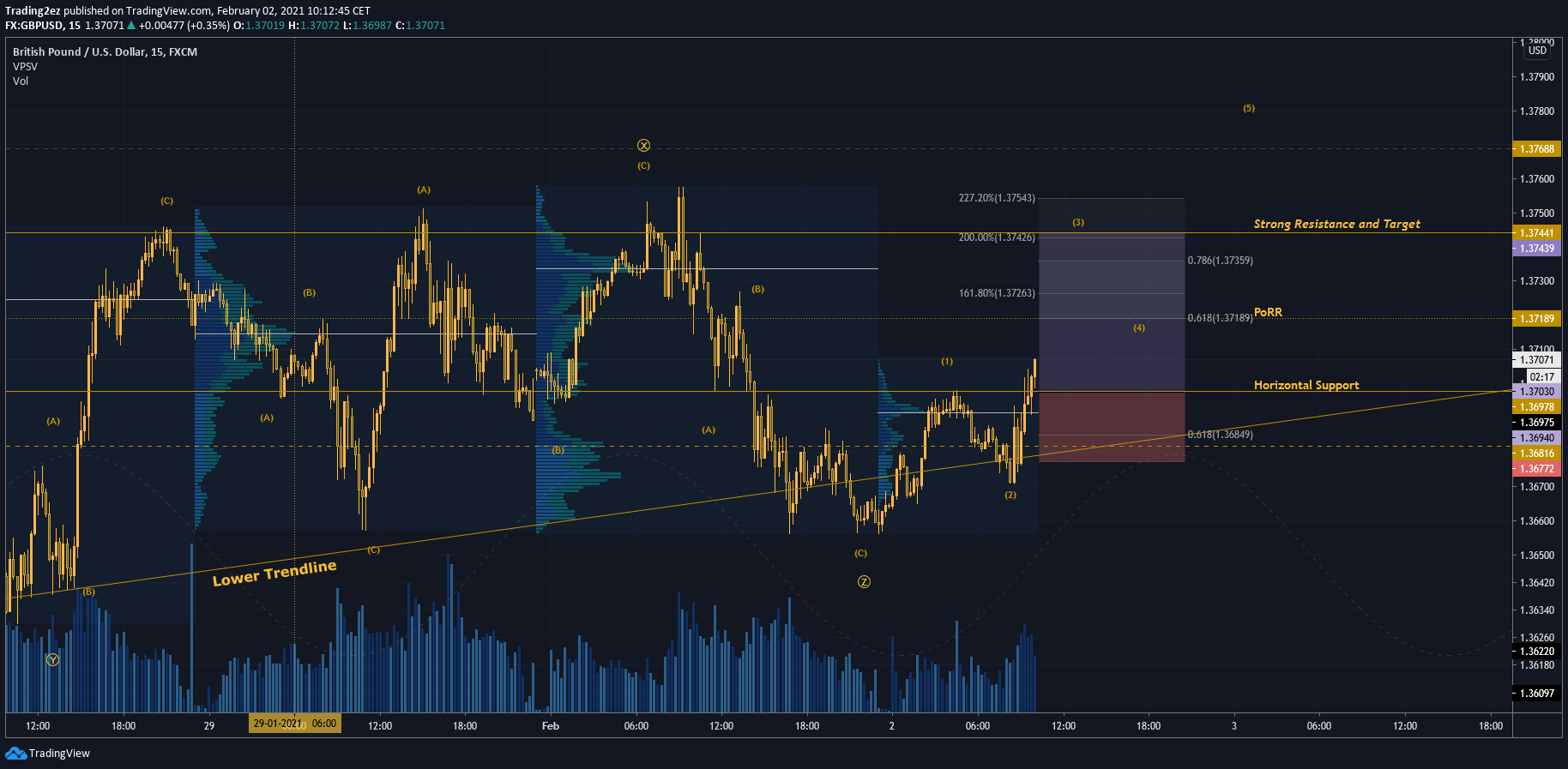Select the circled Z wave marker
1568x769 pixels.
coord(864,582)
